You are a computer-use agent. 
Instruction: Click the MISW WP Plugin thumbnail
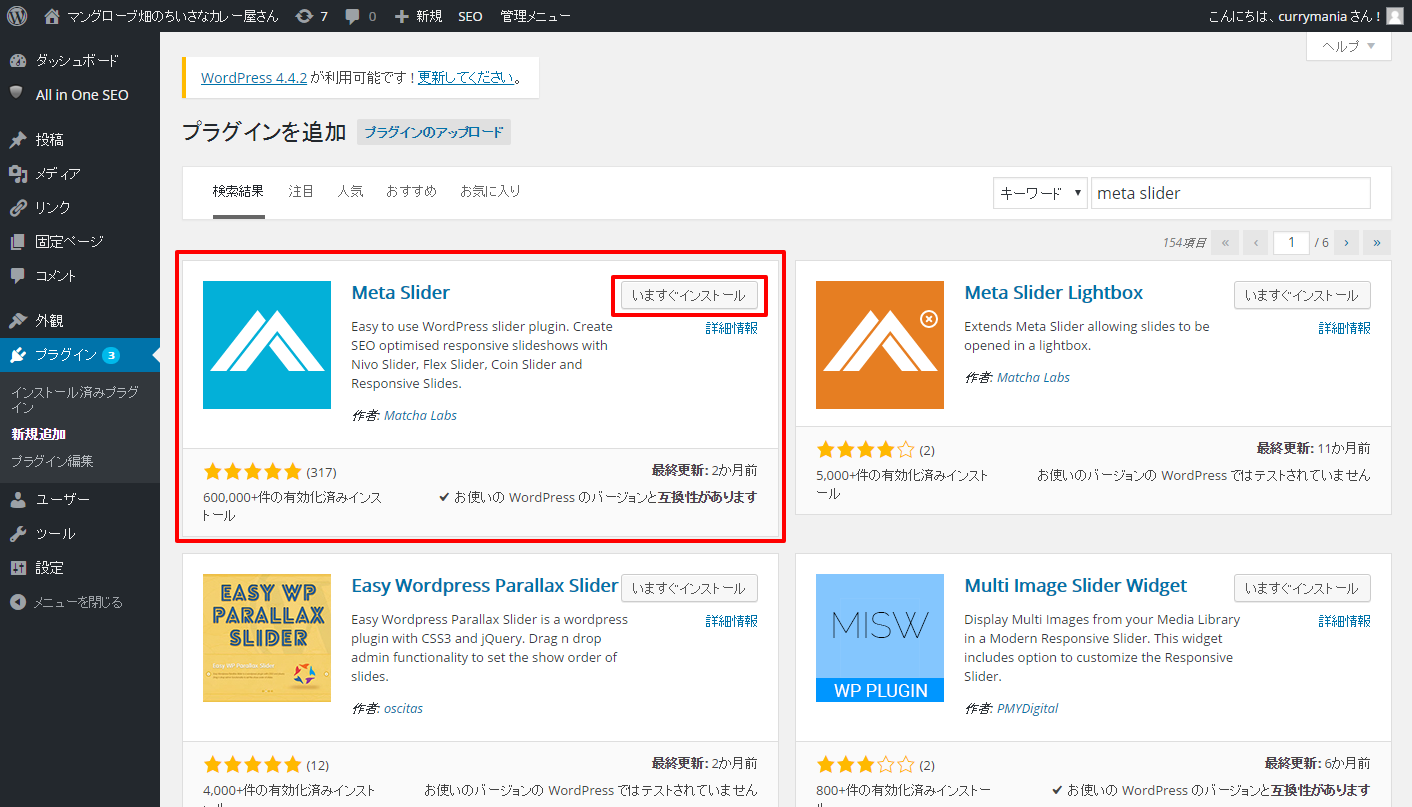[x=880, y=638]
